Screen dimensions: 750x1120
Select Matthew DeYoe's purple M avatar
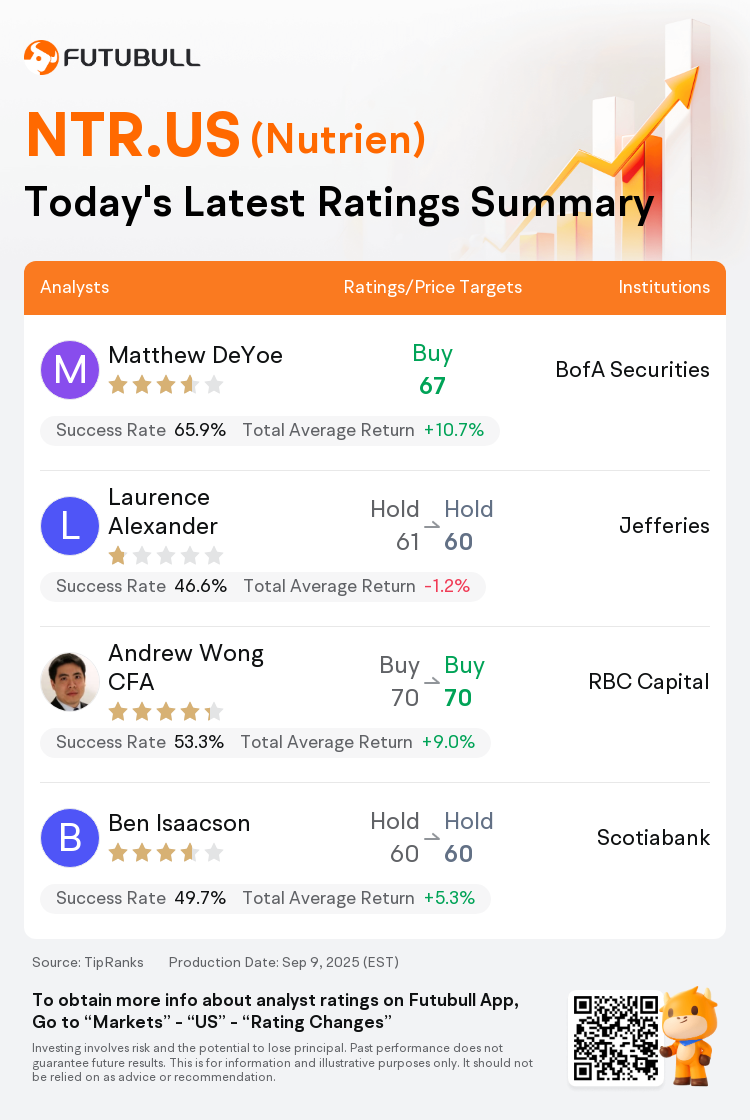[x=69, y=370]
